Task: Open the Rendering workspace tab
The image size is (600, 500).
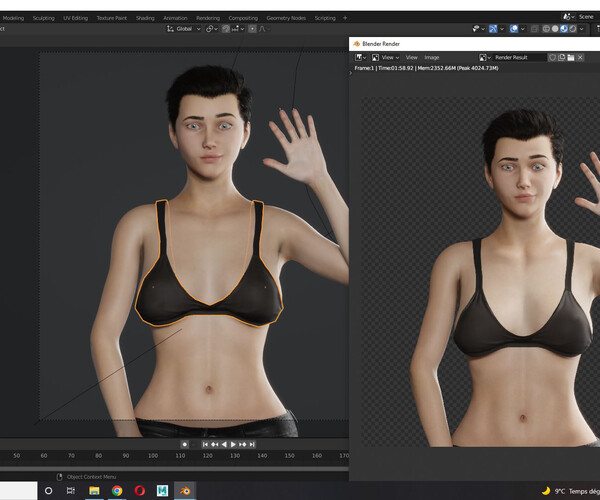Action: (x=208, y=18)
